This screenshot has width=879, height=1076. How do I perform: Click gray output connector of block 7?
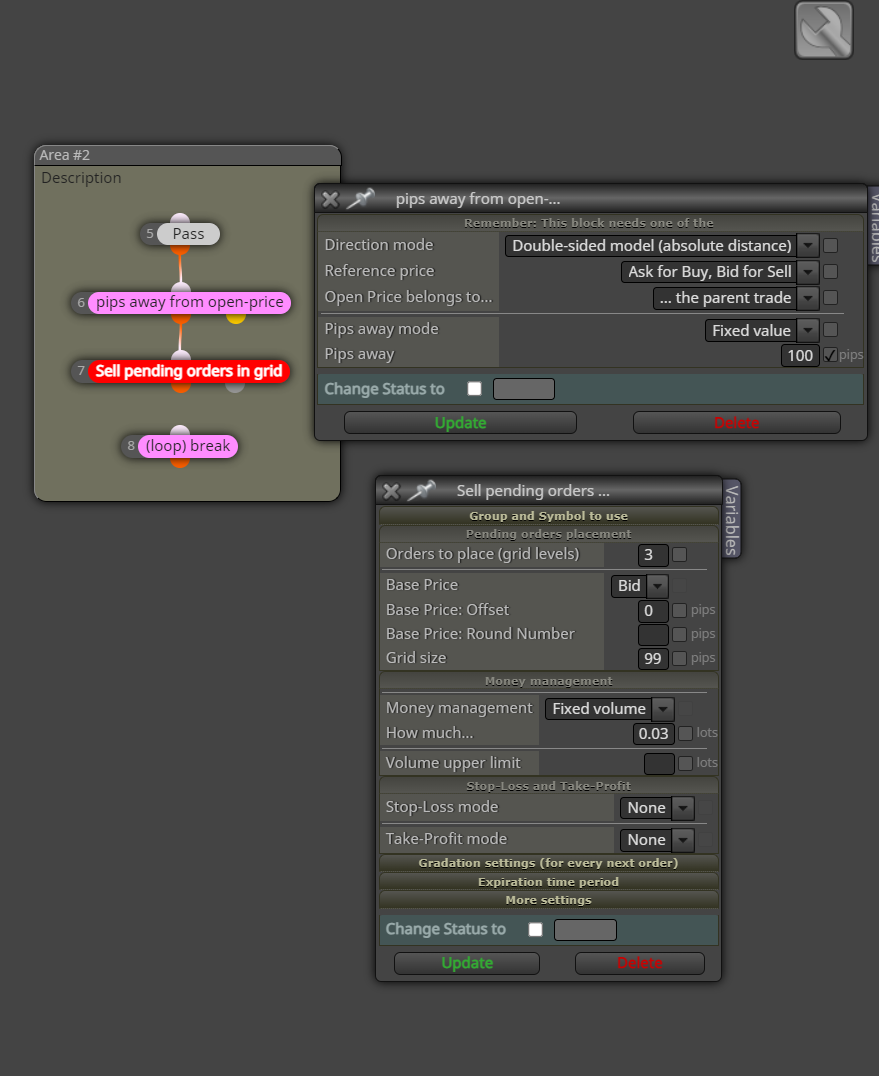(x=235, y=387)
